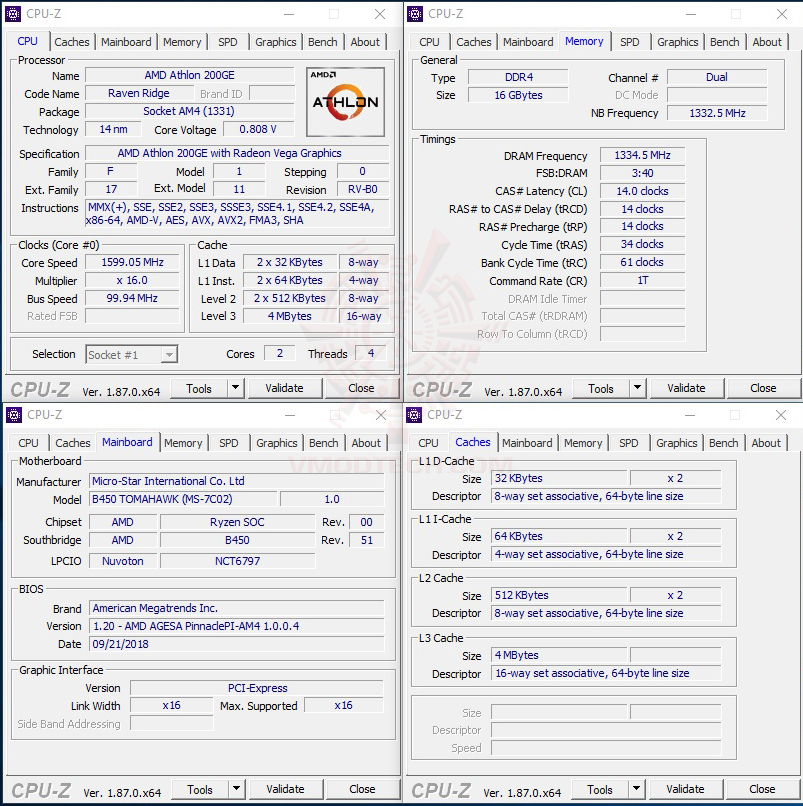
Task: Select CPU tab in Memory window
Action: 429,42
